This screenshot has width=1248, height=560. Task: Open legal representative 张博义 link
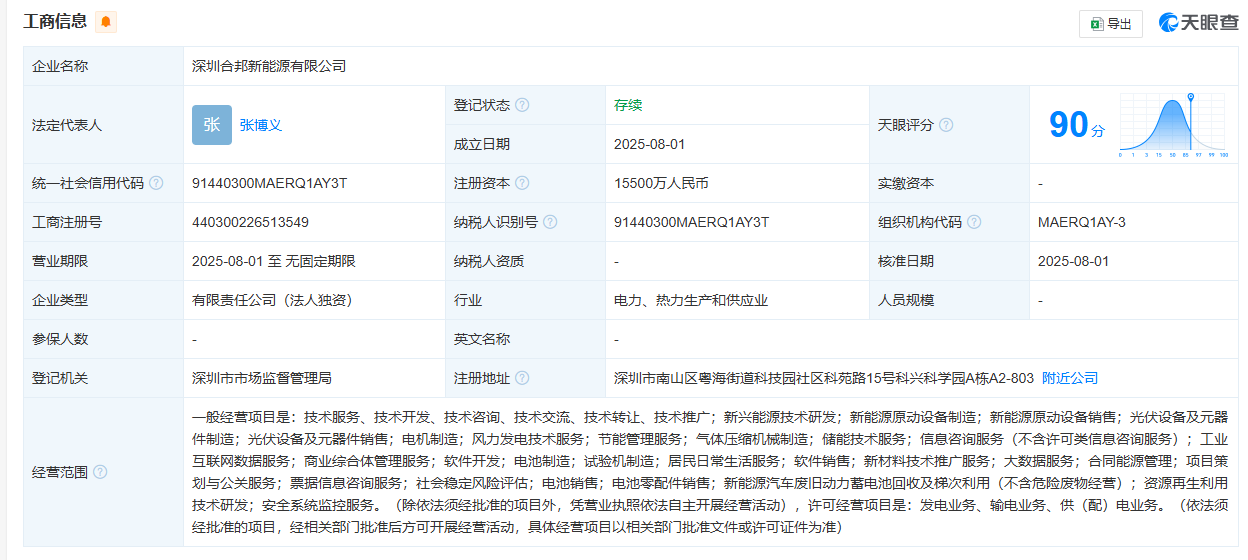(261, 125)
